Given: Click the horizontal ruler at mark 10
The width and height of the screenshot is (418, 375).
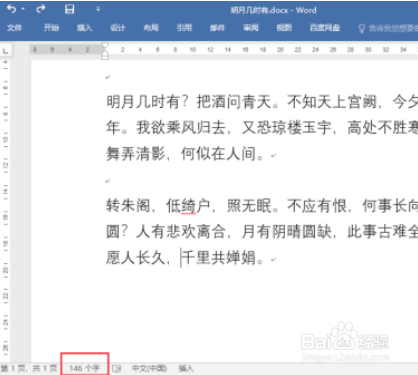Looking at the screenshot, I should (193, 50).
